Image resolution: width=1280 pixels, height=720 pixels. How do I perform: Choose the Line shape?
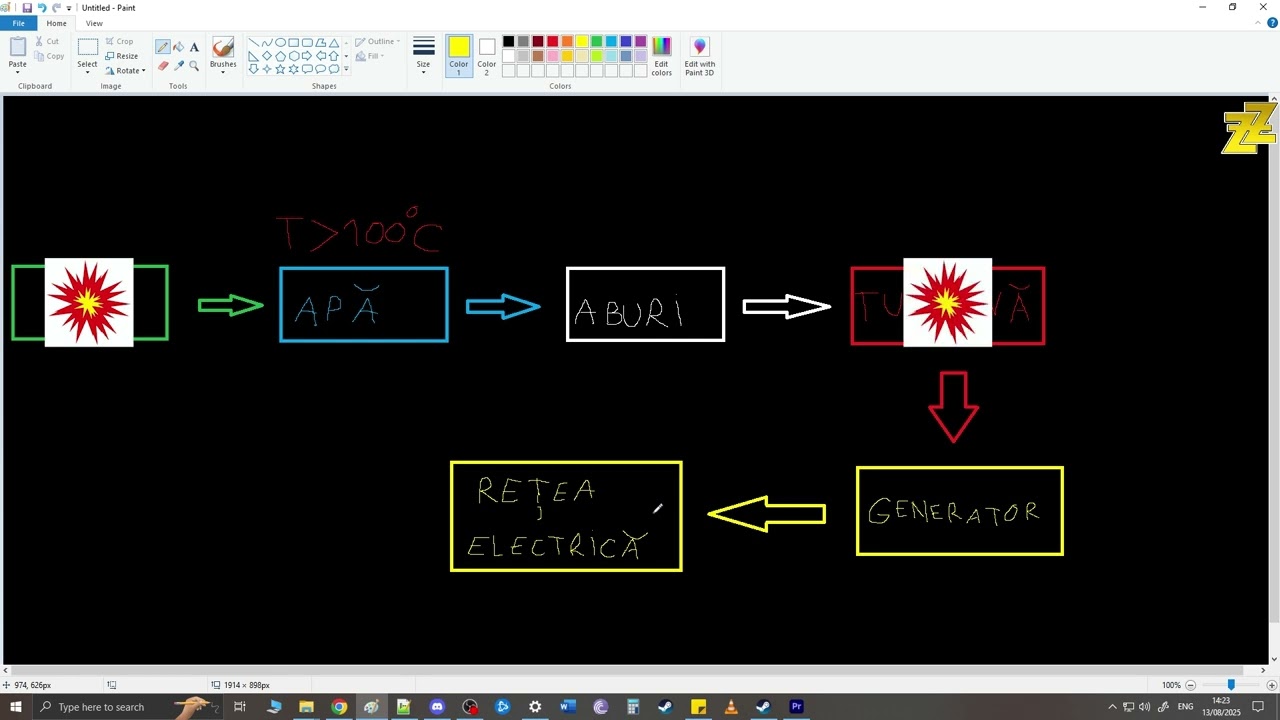[x=254, y=43]
